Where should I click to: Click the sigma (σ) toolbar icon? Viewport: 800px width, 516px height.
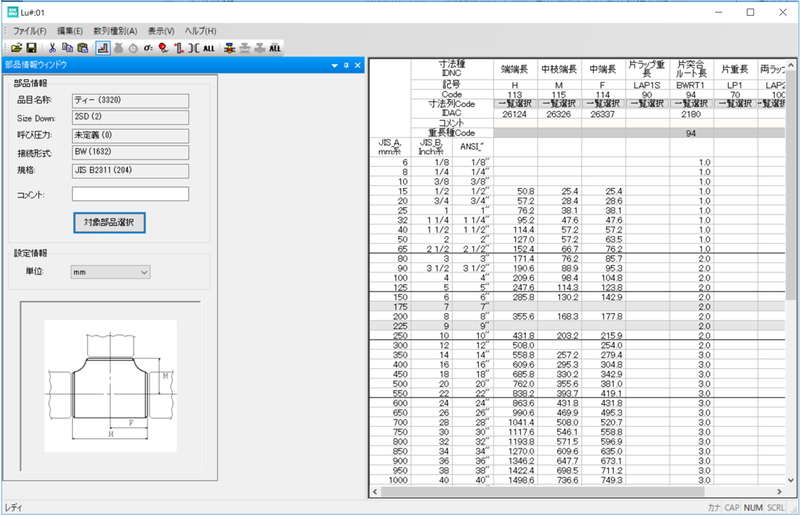pos(148,47)
